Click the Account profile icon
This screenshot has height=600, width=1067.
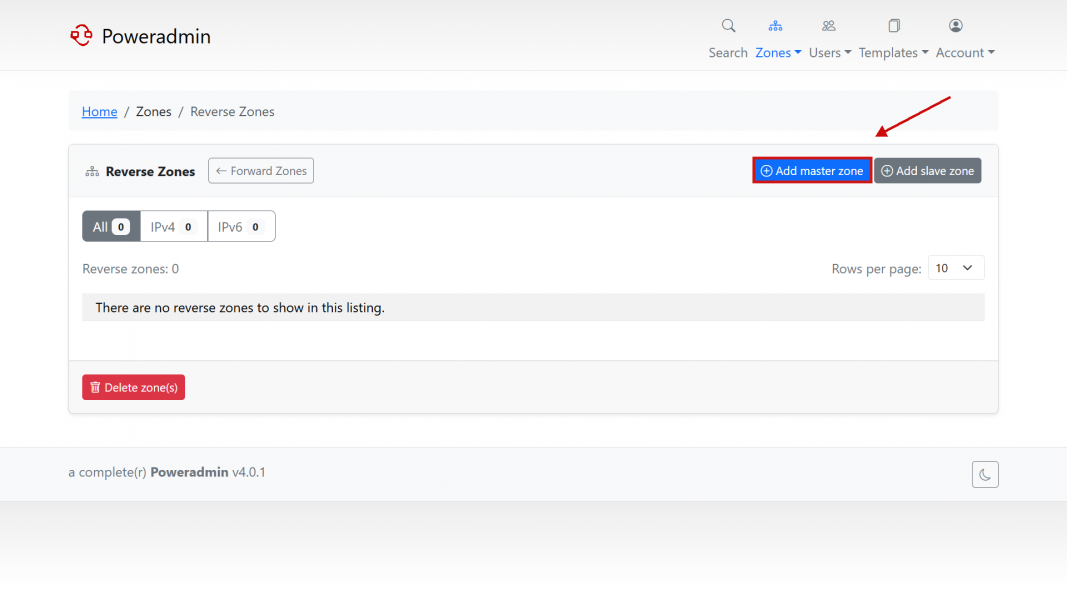(956, 26)
